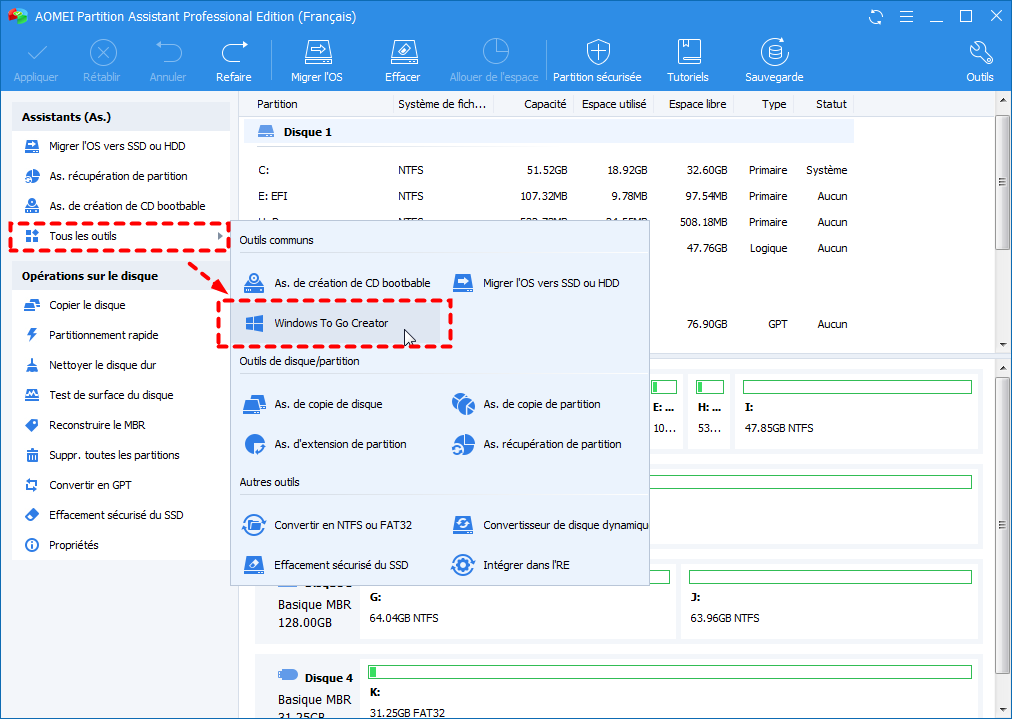Select Convertir en NTFS ou FAT32
This screenshot has width=1012, height=719.
tap(342, 525)
